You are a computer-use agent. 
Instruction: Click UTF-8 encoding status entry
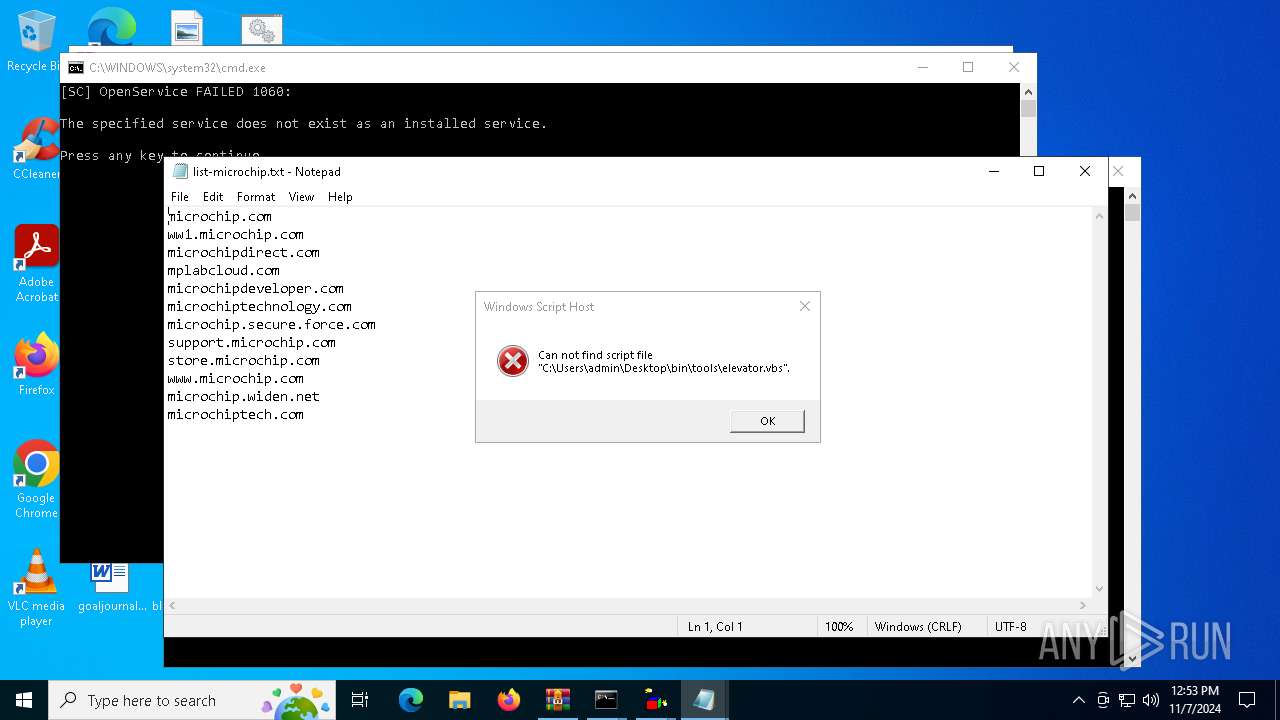1011,626
